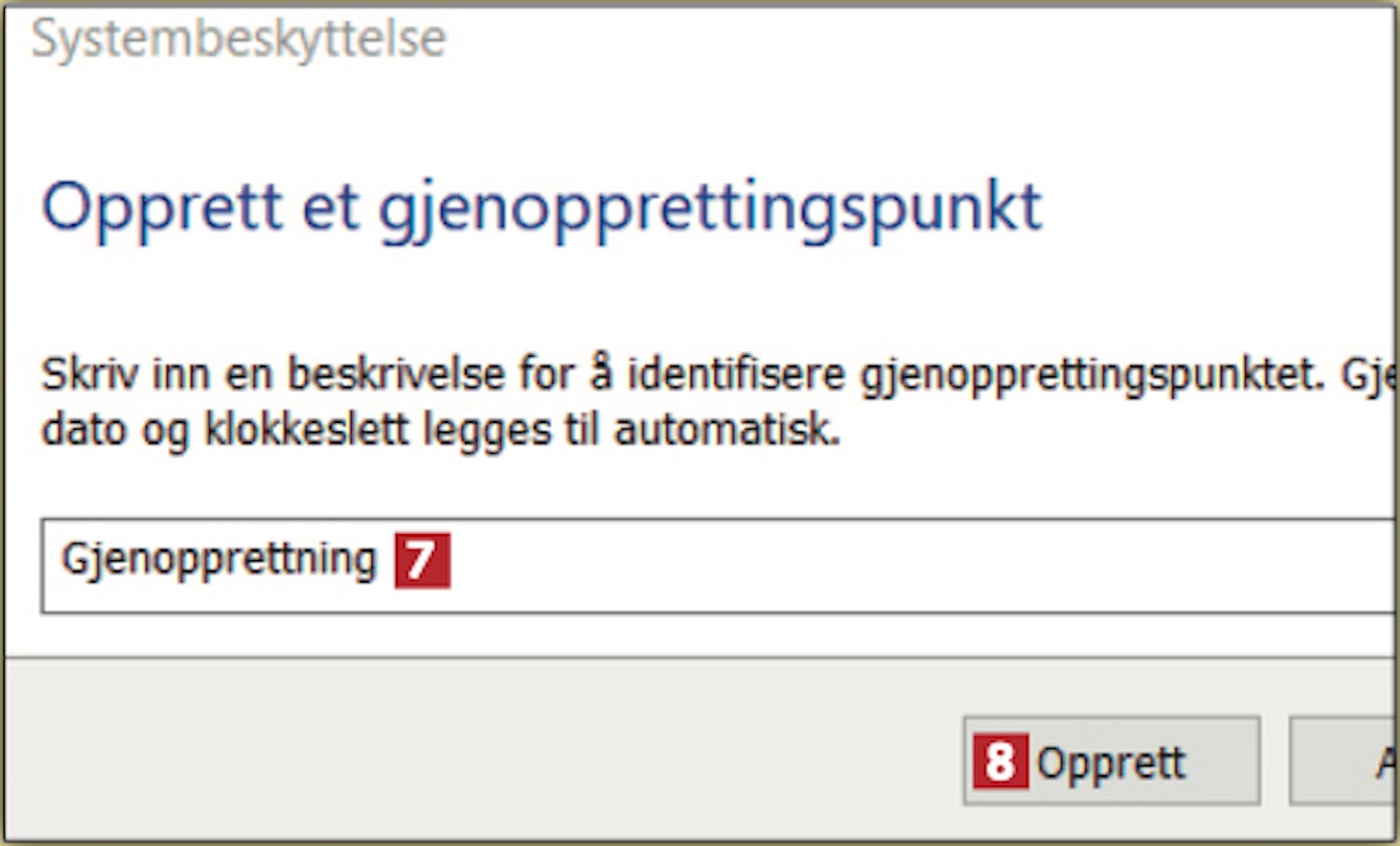The height and width of the screenshot is (846, 1400).
Task: Select the Opprett button
Action: point(1112,761)
